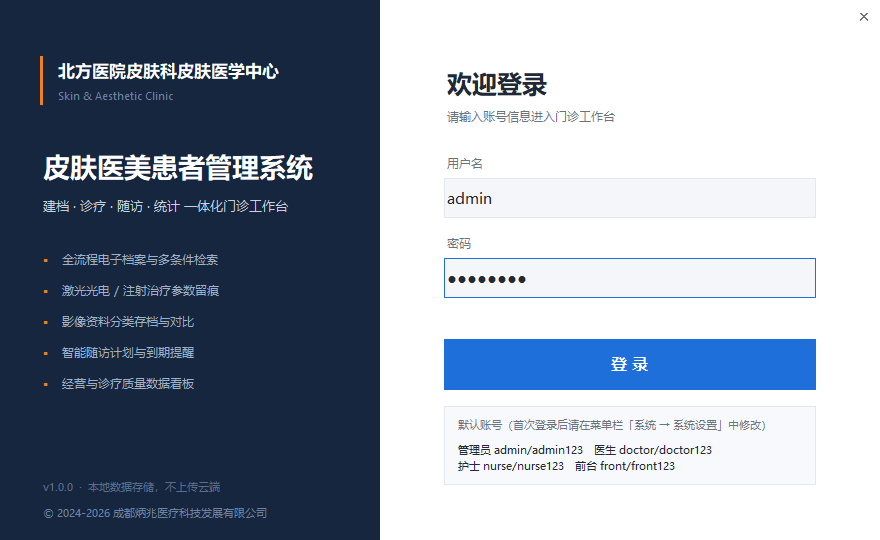Screen dimensions: 880x540
Task: Click the 欢迎登录 heading
Action: [x=497, y=85]
